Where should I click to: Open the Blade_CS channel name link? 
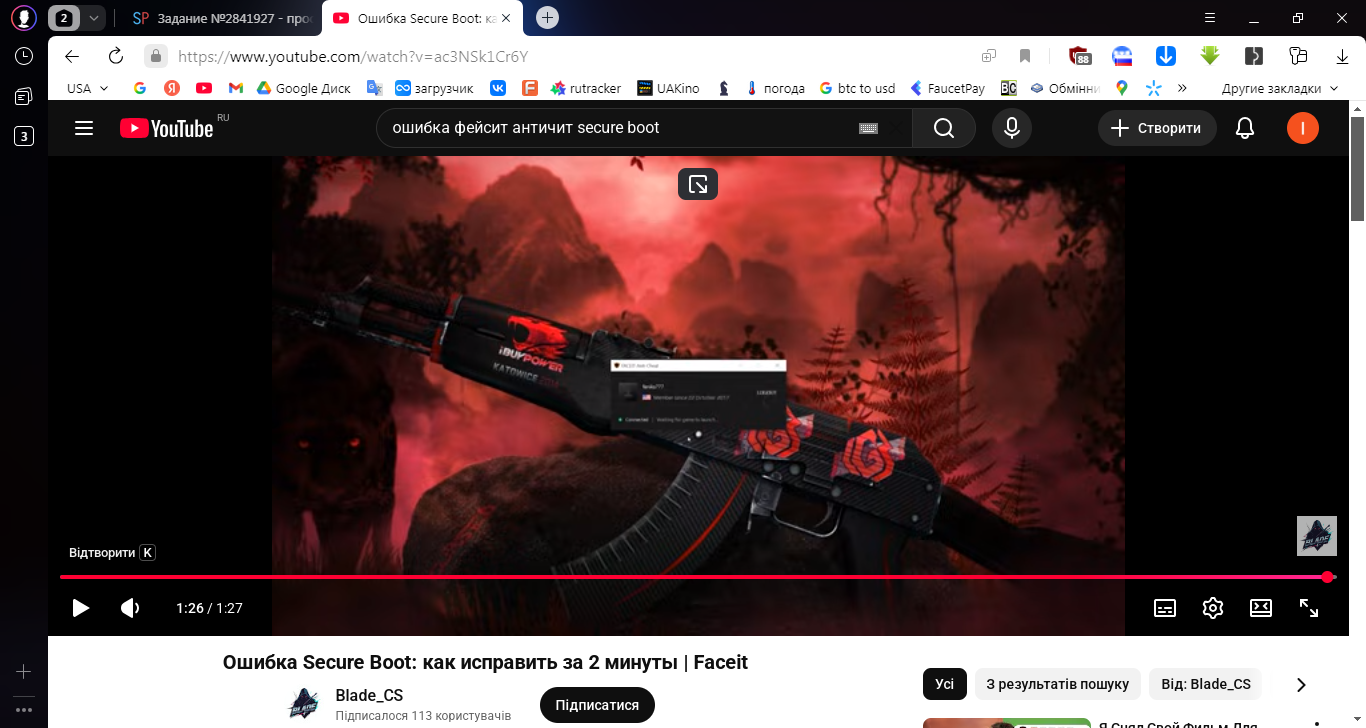pos(369,695)
